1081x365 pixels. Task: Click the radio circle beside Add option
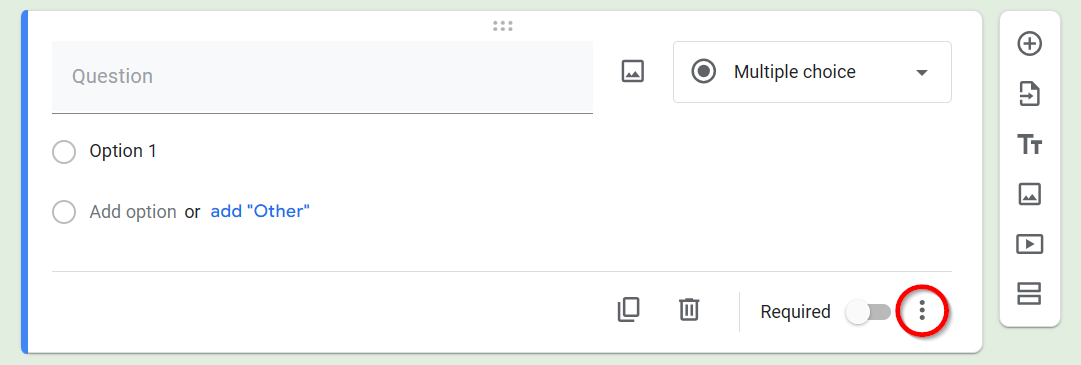(x=64, y=212)
